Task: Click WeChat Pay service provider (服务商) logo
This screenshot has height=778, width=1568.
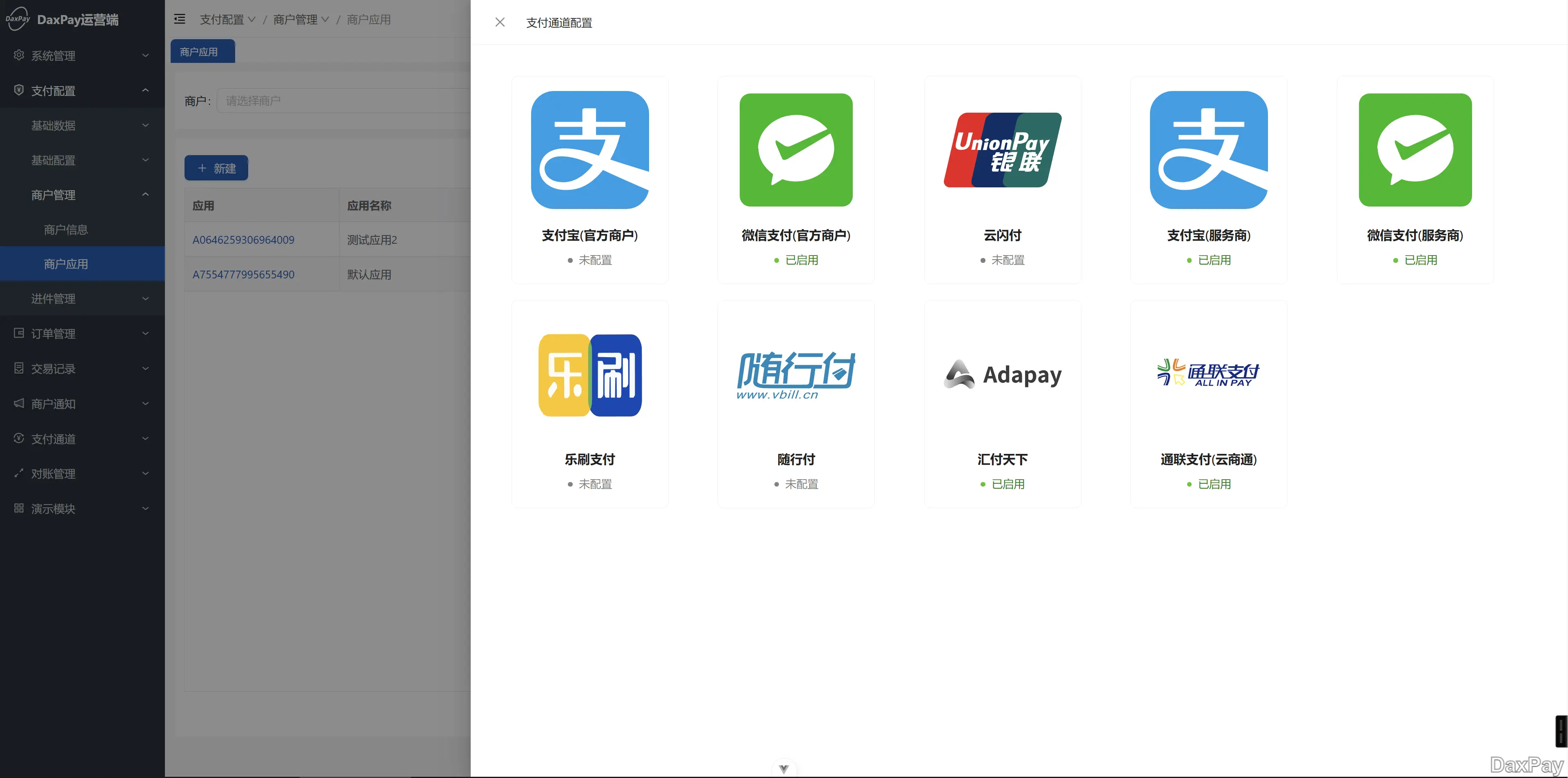Action: pos(1415,150)
